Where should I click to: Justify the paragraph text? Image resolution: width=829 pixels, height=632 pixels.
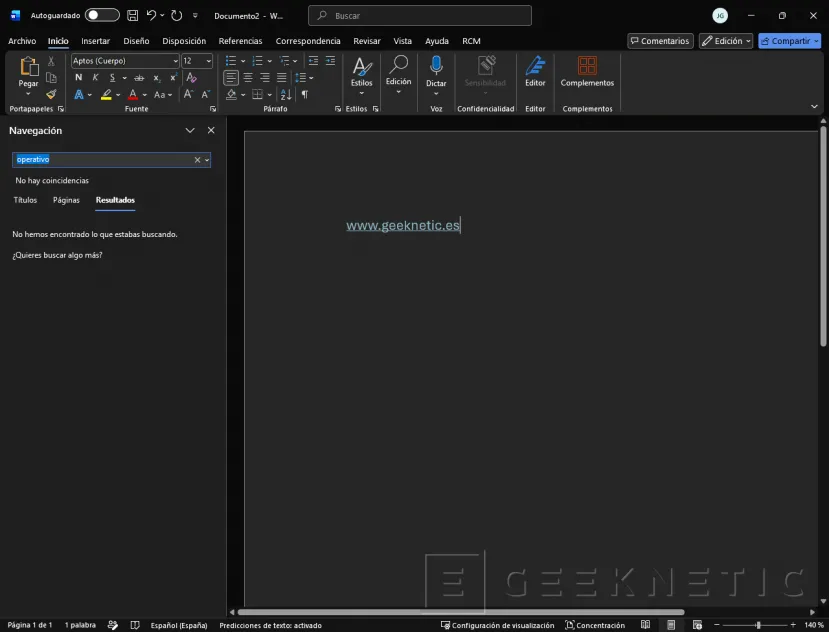click(x=282, y=78)
